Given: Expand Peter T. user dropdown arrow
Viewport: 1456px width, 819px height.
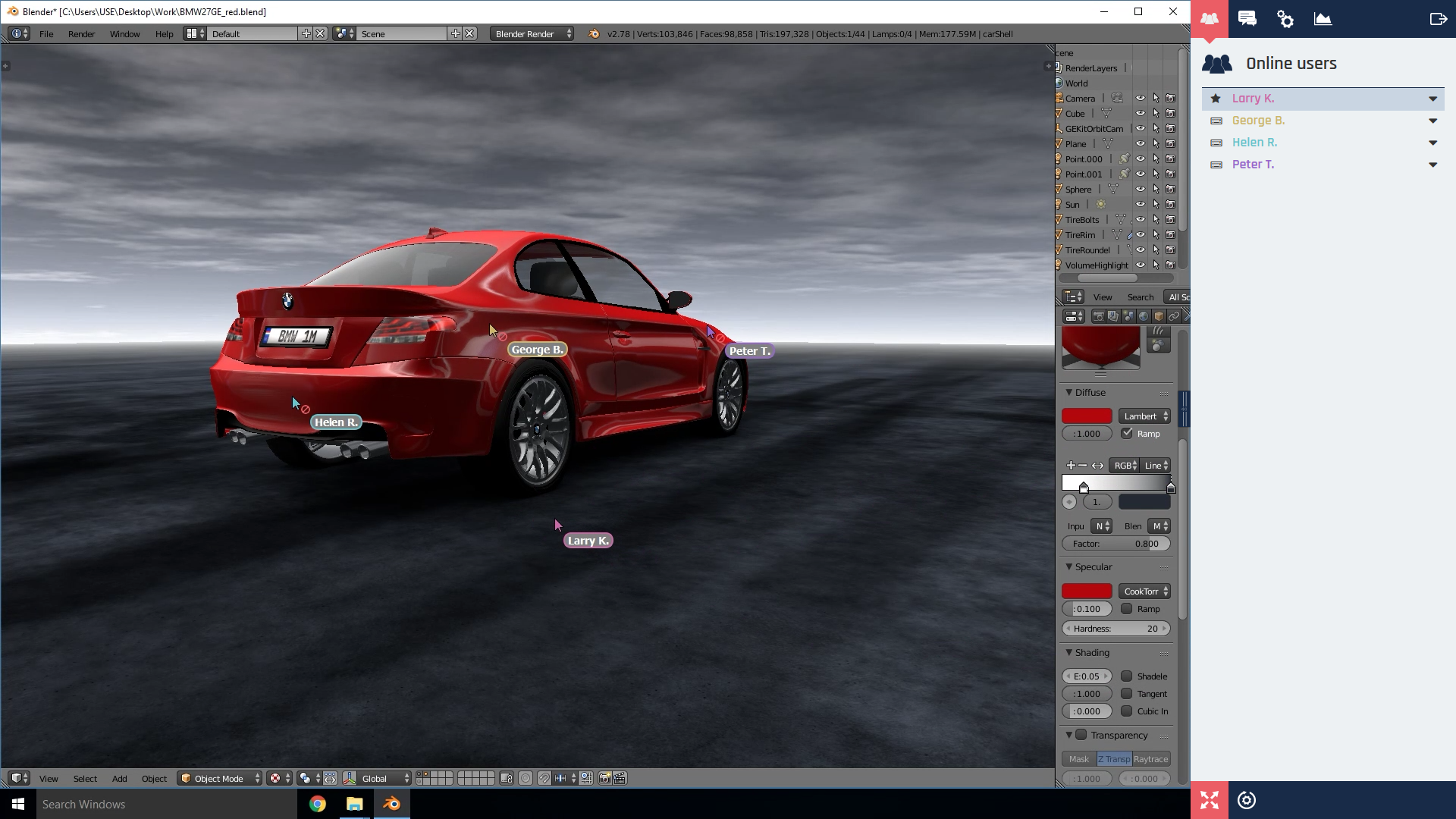Looking at the screenshot, I should click(1432, 165).
